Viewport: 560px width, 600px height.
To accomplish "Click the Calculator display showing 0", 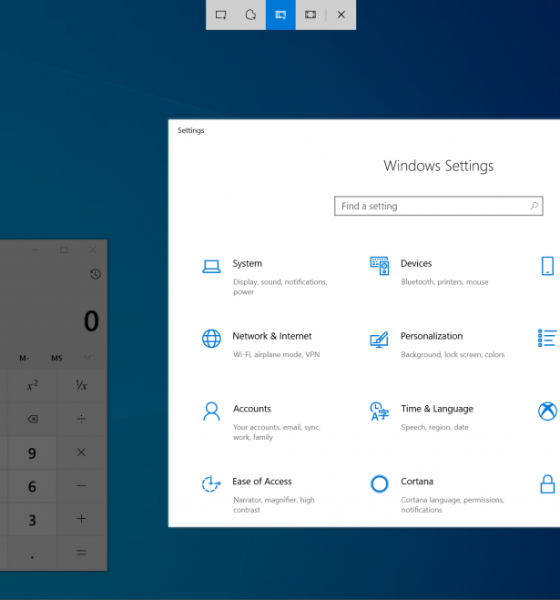I will [x=91, y=321].
